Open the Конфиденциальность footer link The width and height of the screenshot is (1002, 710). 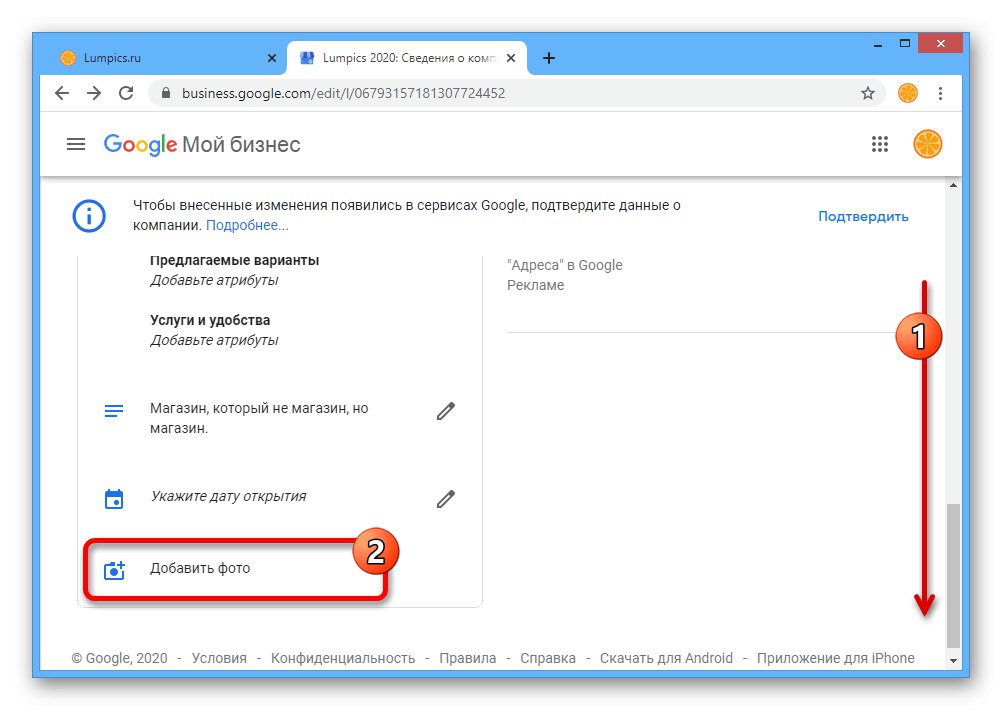[343, 658]
